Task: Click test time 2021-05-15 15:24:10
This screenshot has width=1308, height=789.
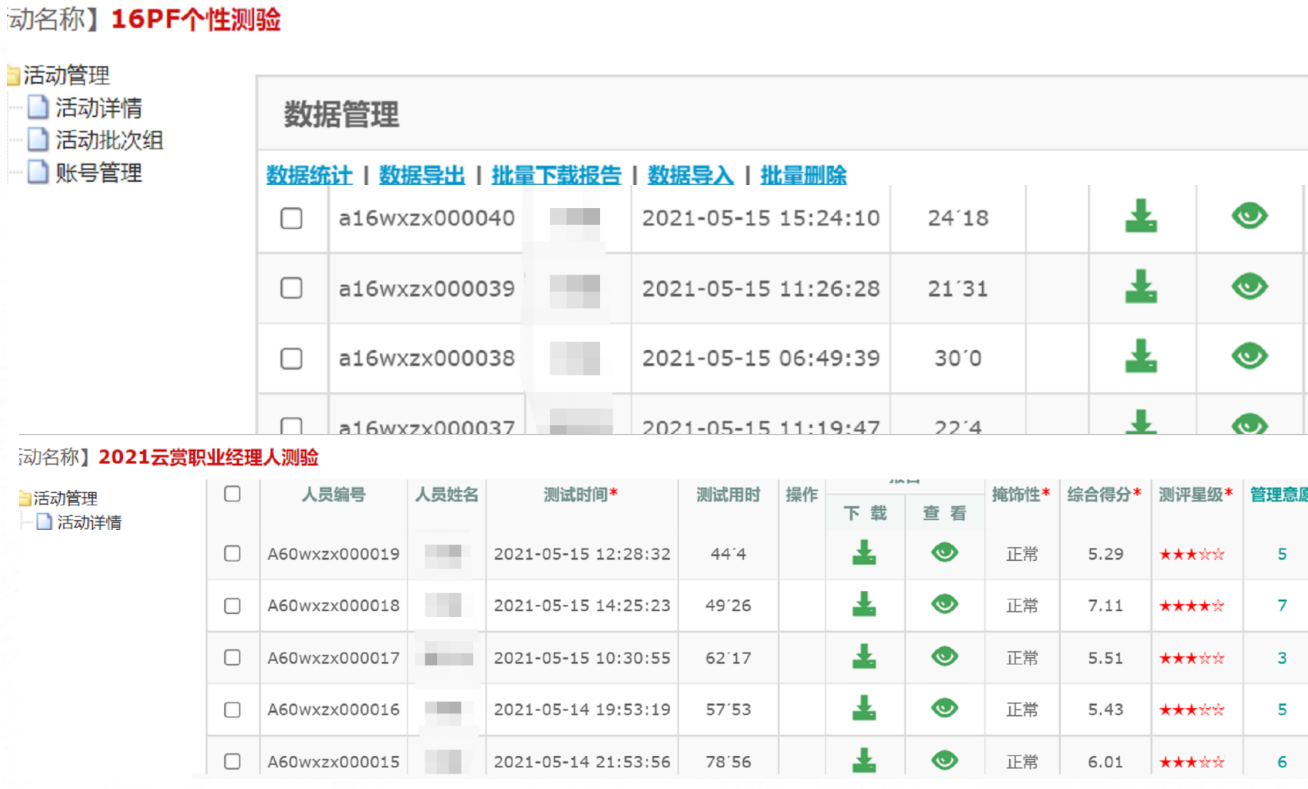Action: (760, 218)
